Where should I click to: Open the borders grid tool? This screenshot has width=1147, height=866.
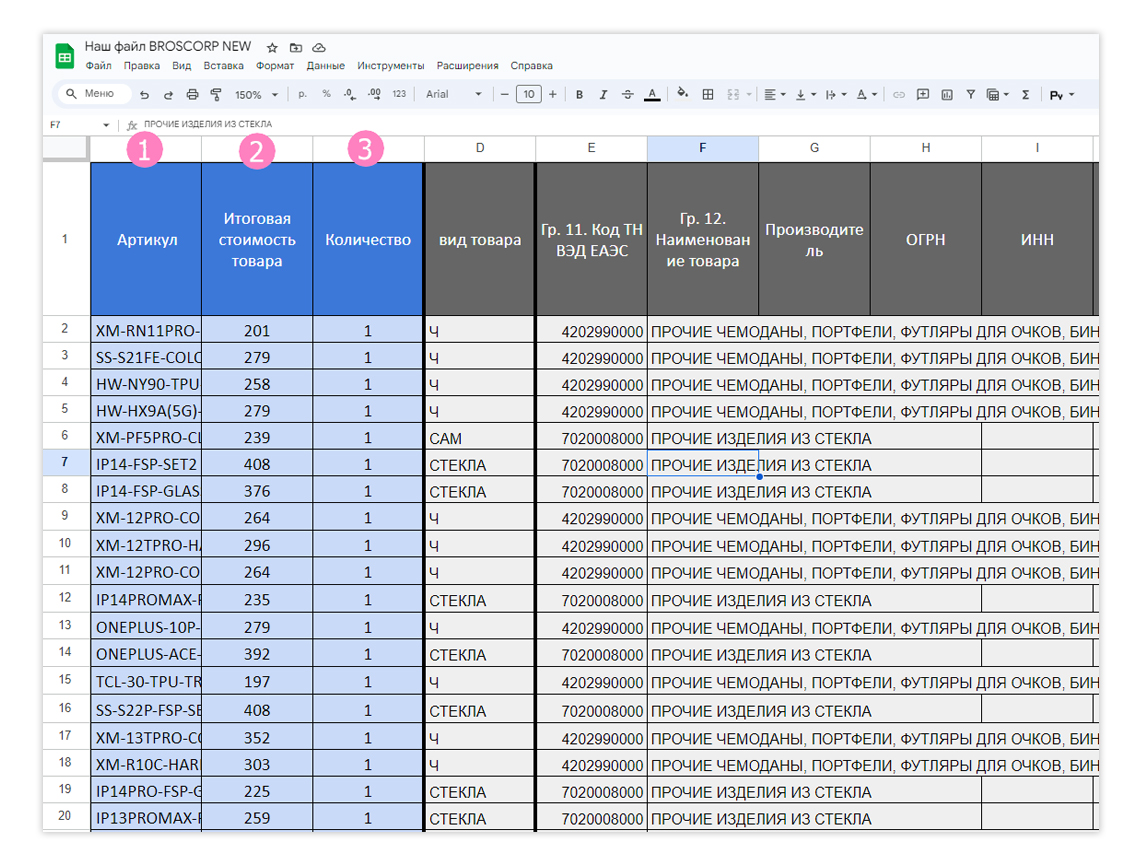[707, 94]
